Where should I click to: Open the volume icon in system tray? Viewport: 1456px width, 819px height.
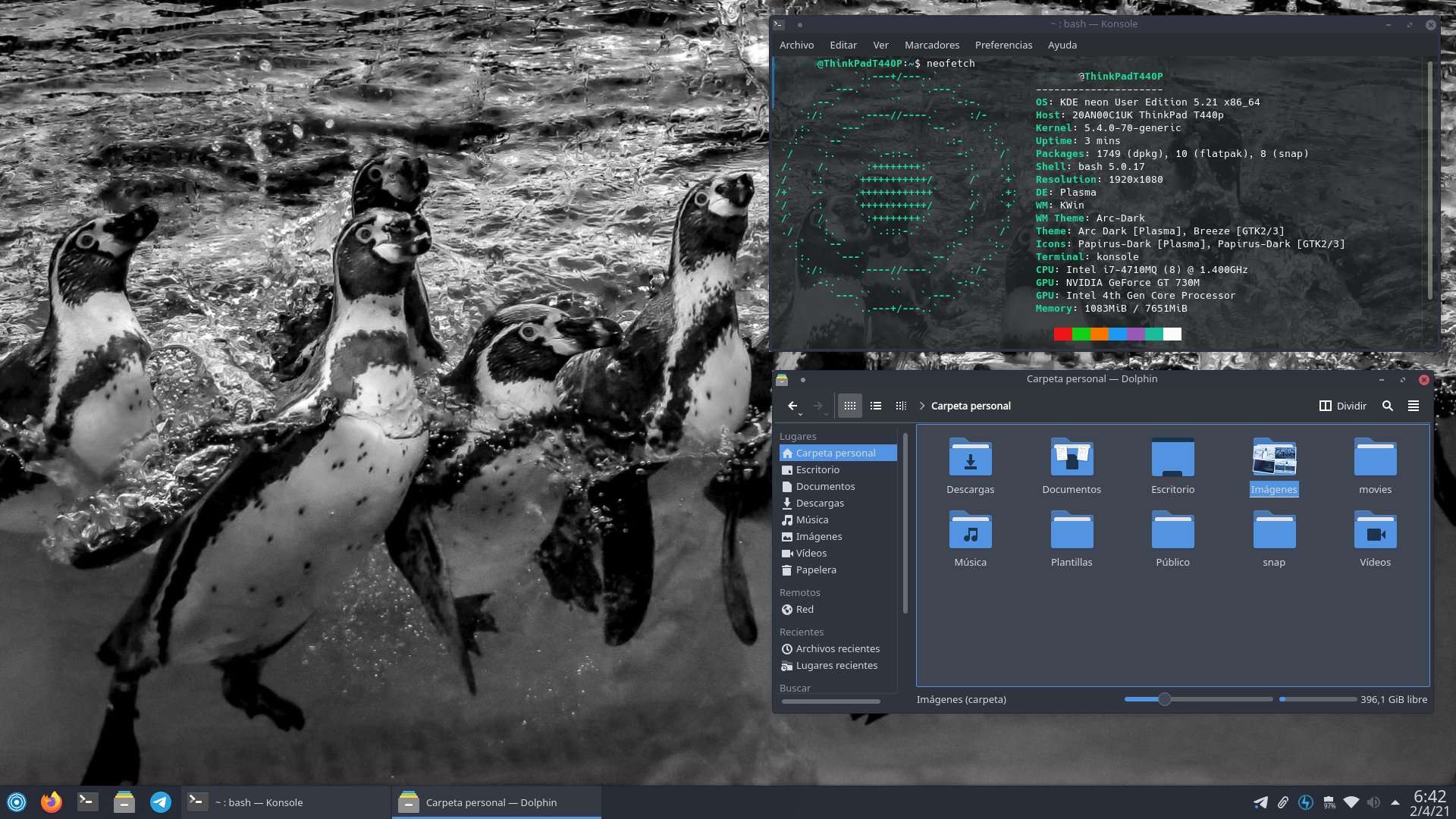1373,802
